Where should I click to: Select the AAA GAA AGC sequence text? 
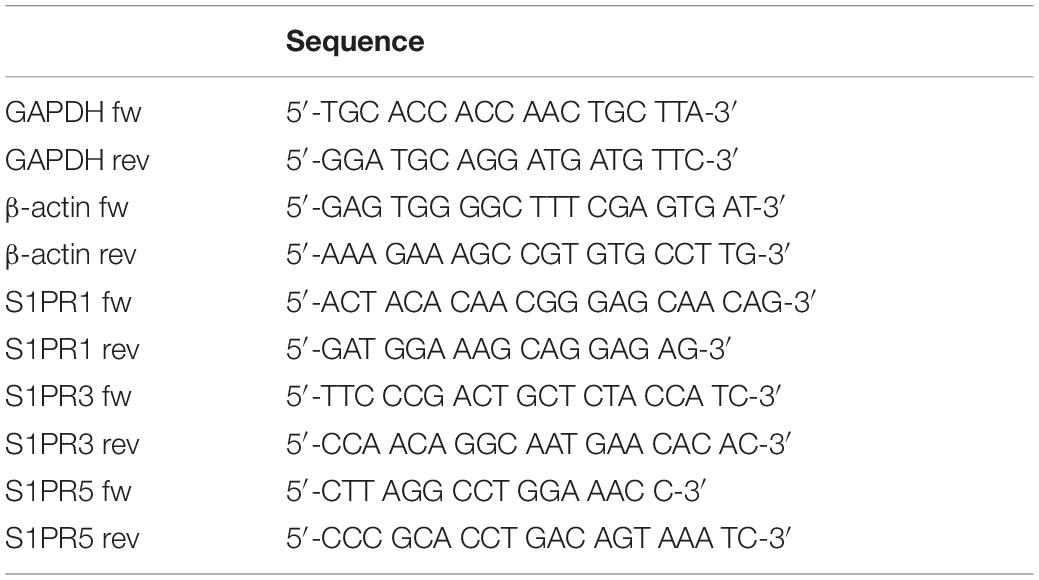click(x=538, y=255)
